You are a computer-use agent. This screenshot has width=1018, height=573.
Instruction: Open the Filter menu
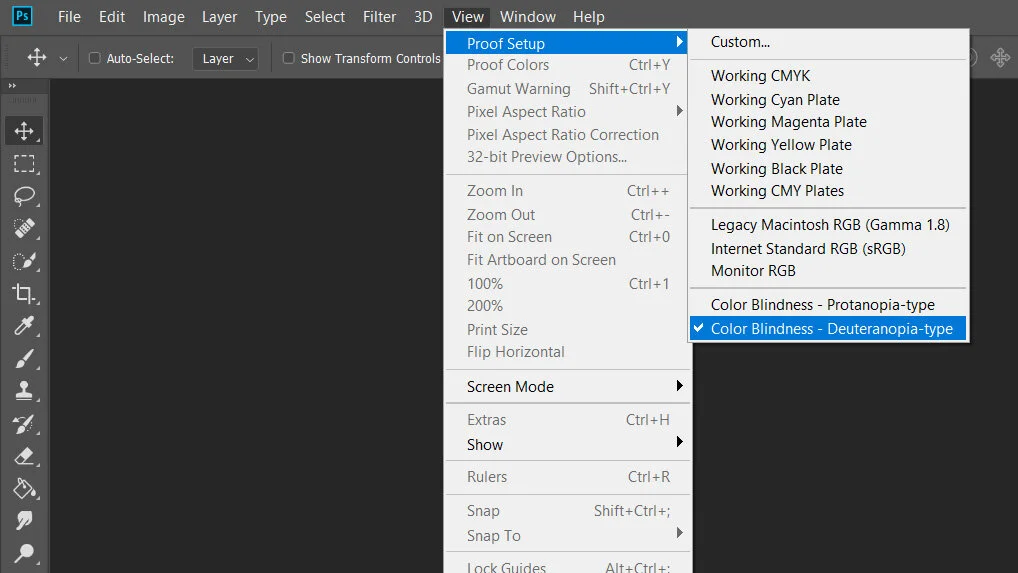tap(379, 17)
